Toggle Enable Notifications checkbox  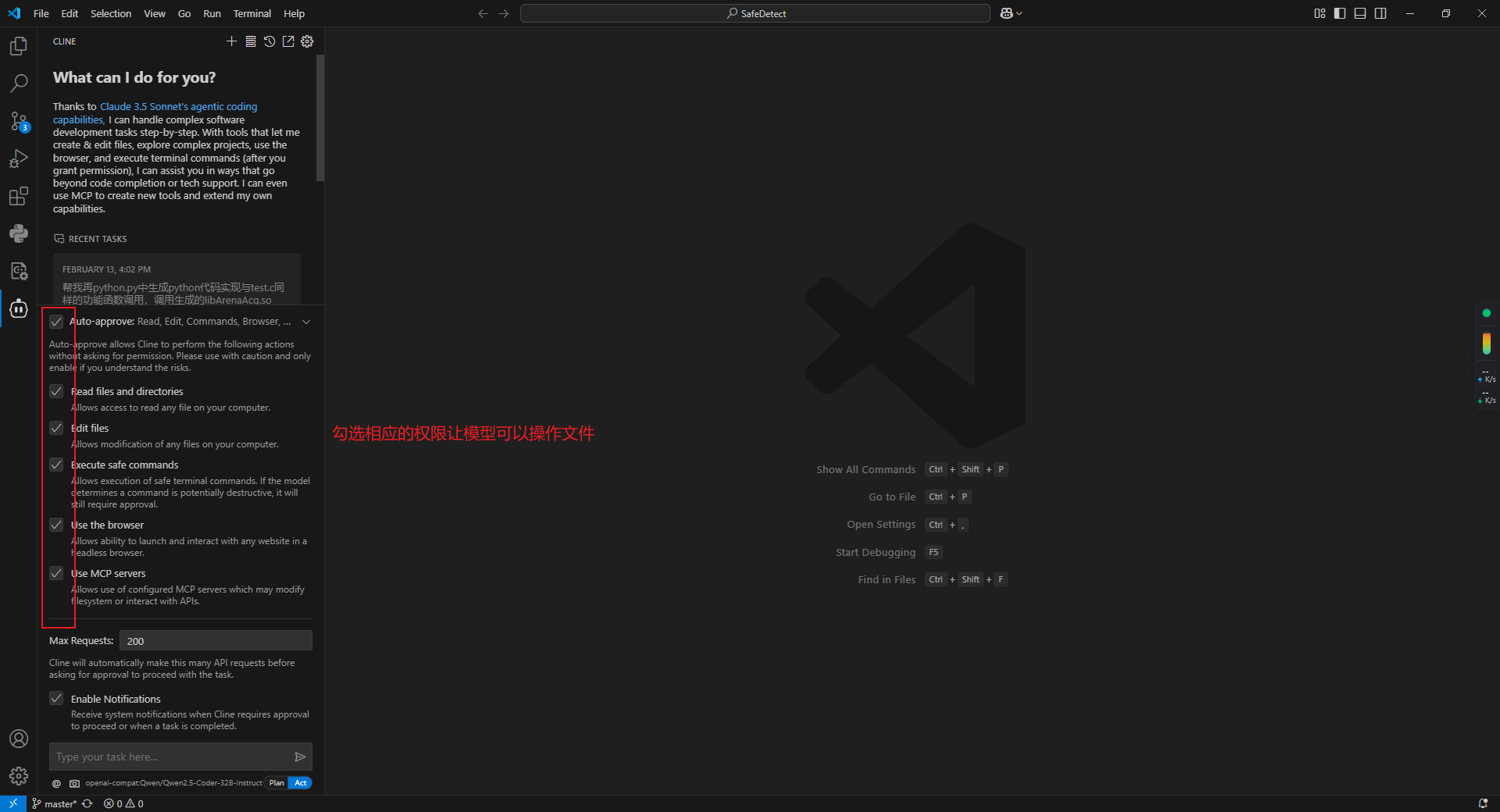point(56,698)
